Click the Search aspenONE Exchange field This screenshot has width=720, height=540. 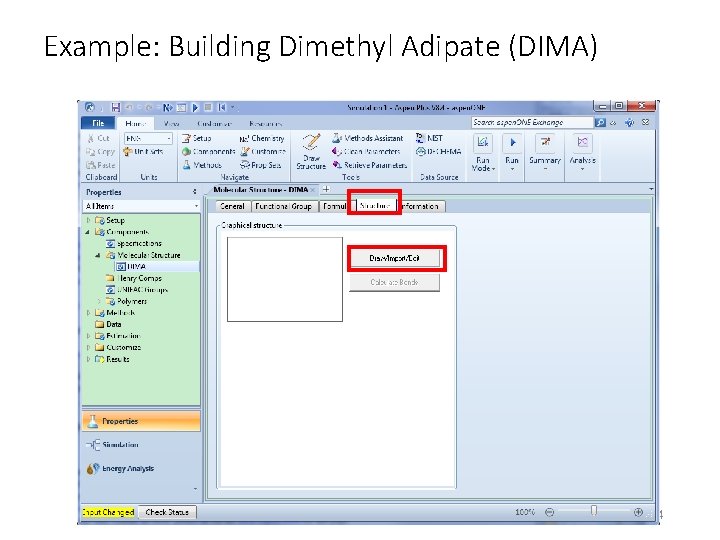click(532, 123)
